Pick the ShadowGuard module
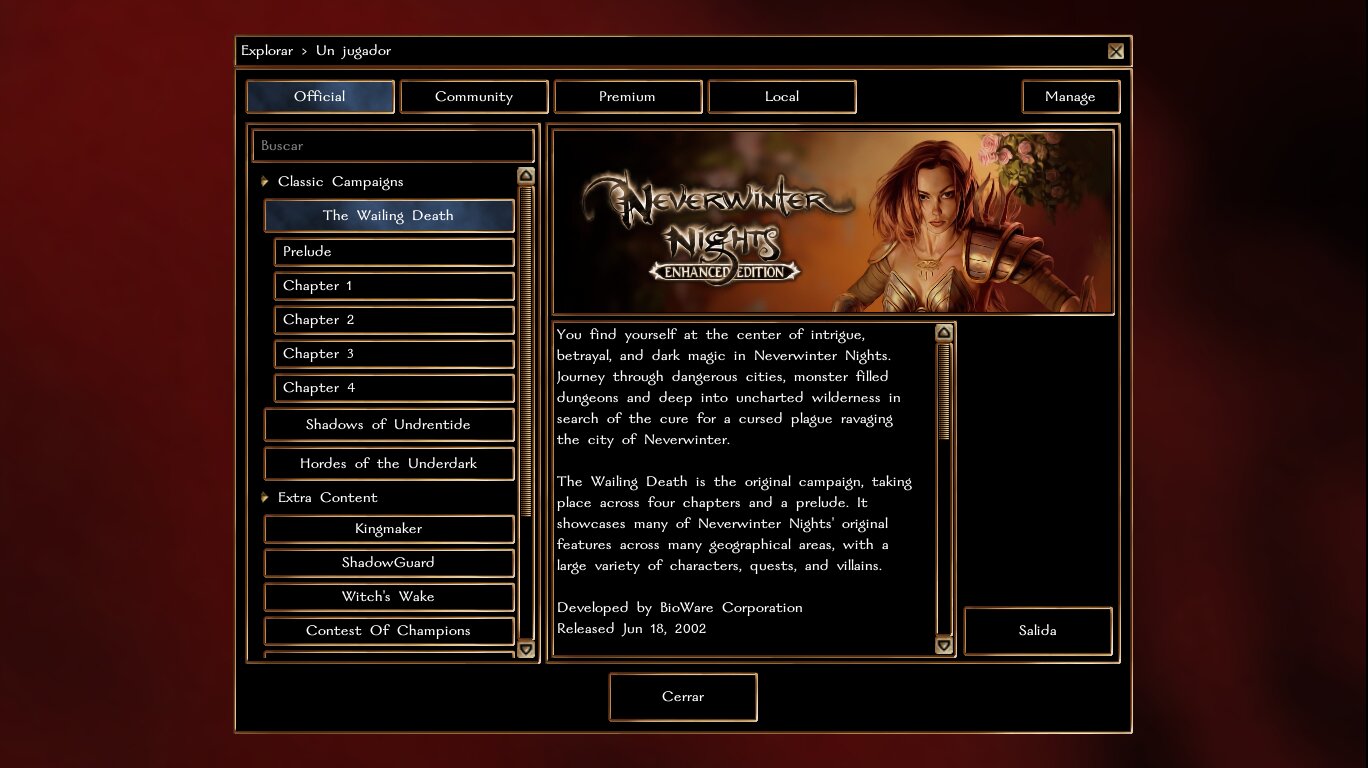1368x768 pixels. pos(389,563)
